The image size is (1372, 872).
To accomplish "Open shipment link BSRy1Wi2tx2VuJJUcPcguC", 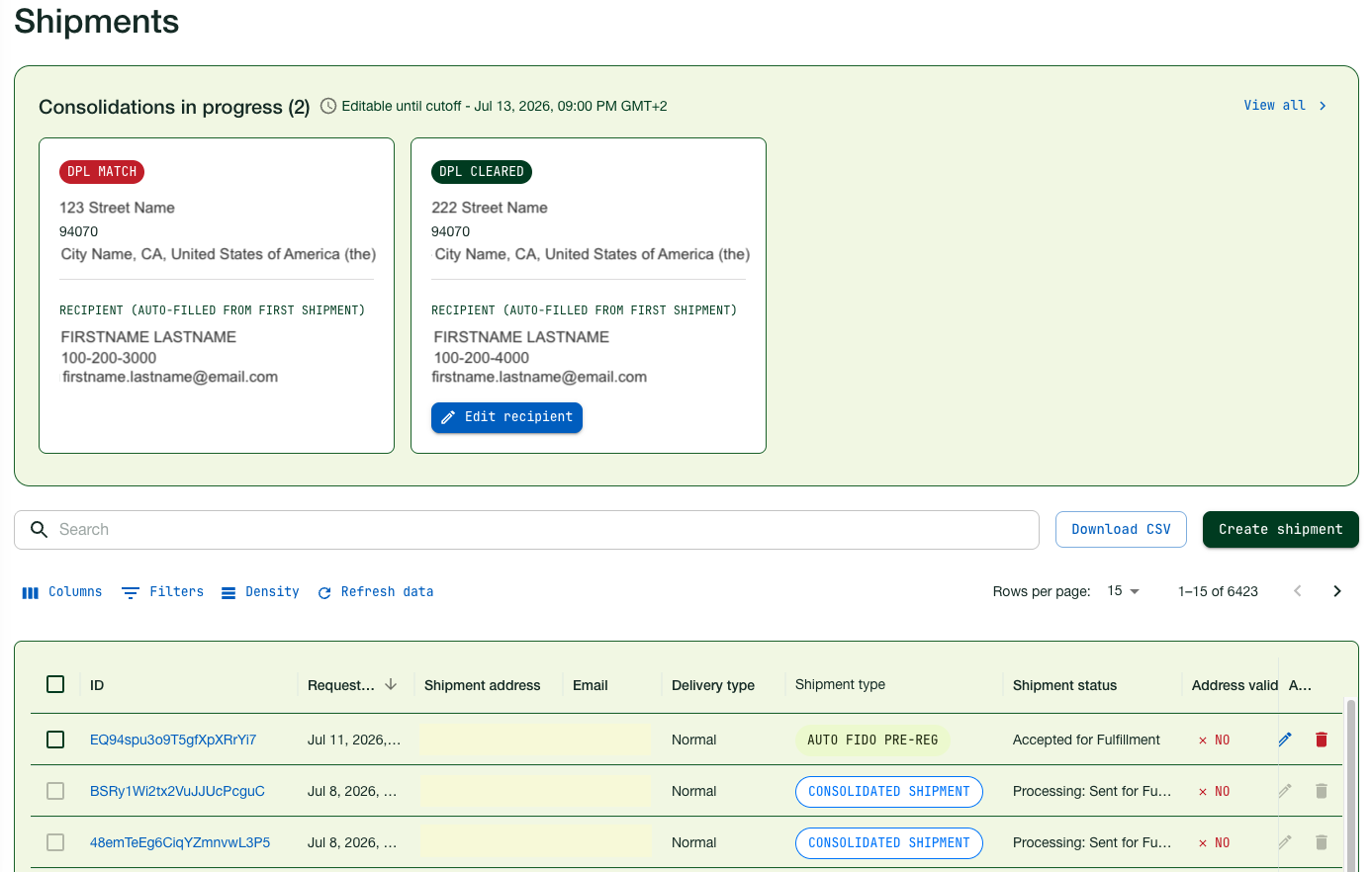I will [177, 791].
